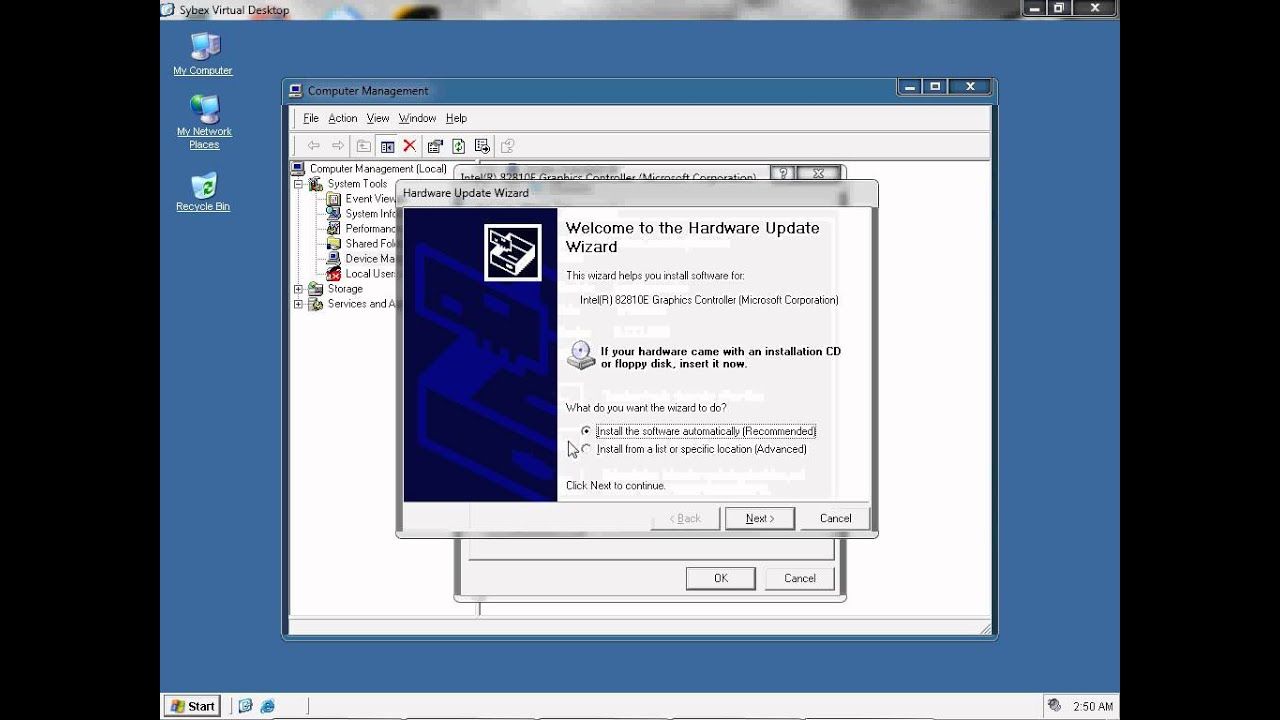The height and width of the screenshot is (720, 1280).
Task: Toggle the Show/Hide Console Tree toolbar icon
Action: [387, 146]
